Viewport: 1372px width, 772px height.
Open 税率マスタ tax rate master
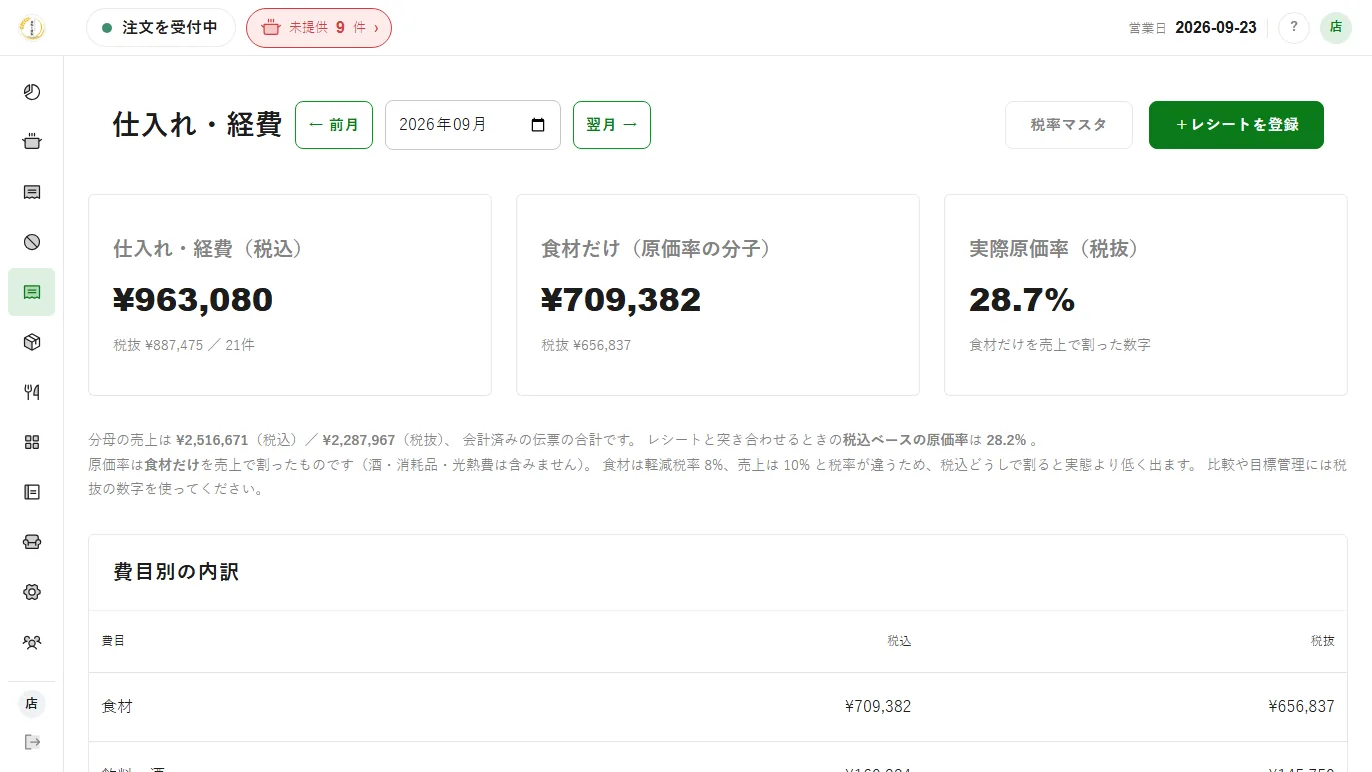point(1069,125)
